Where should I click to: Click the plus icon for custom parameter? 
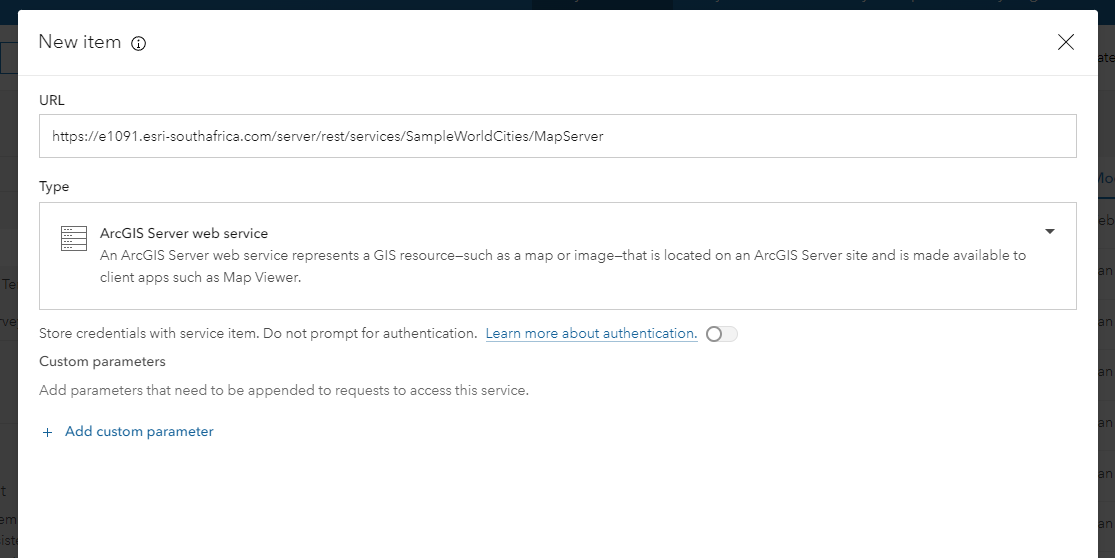point(47,432)
